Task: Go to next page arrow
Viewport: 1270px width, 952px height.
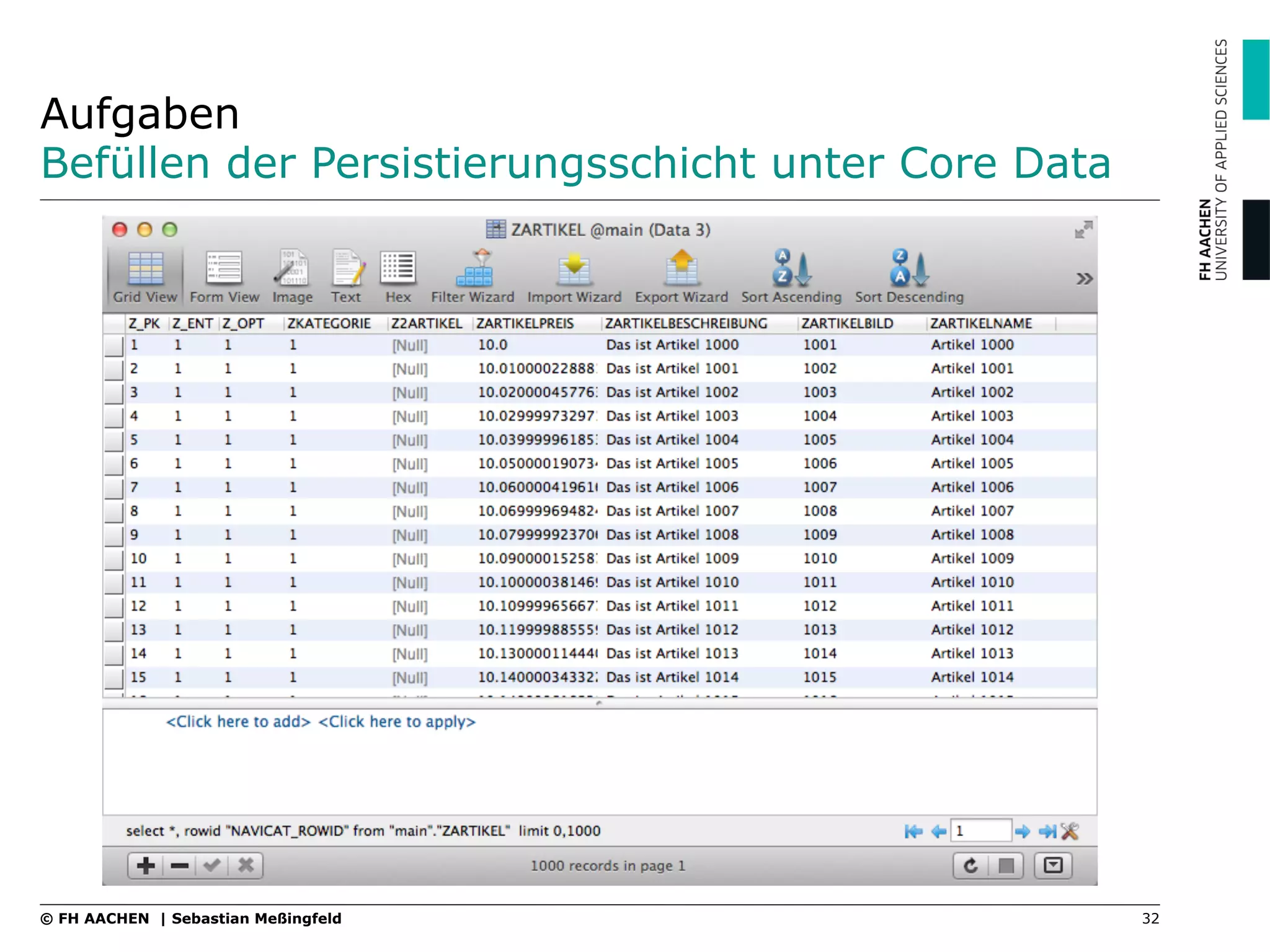Action: pyautogui.click(x=1023, y=831)
